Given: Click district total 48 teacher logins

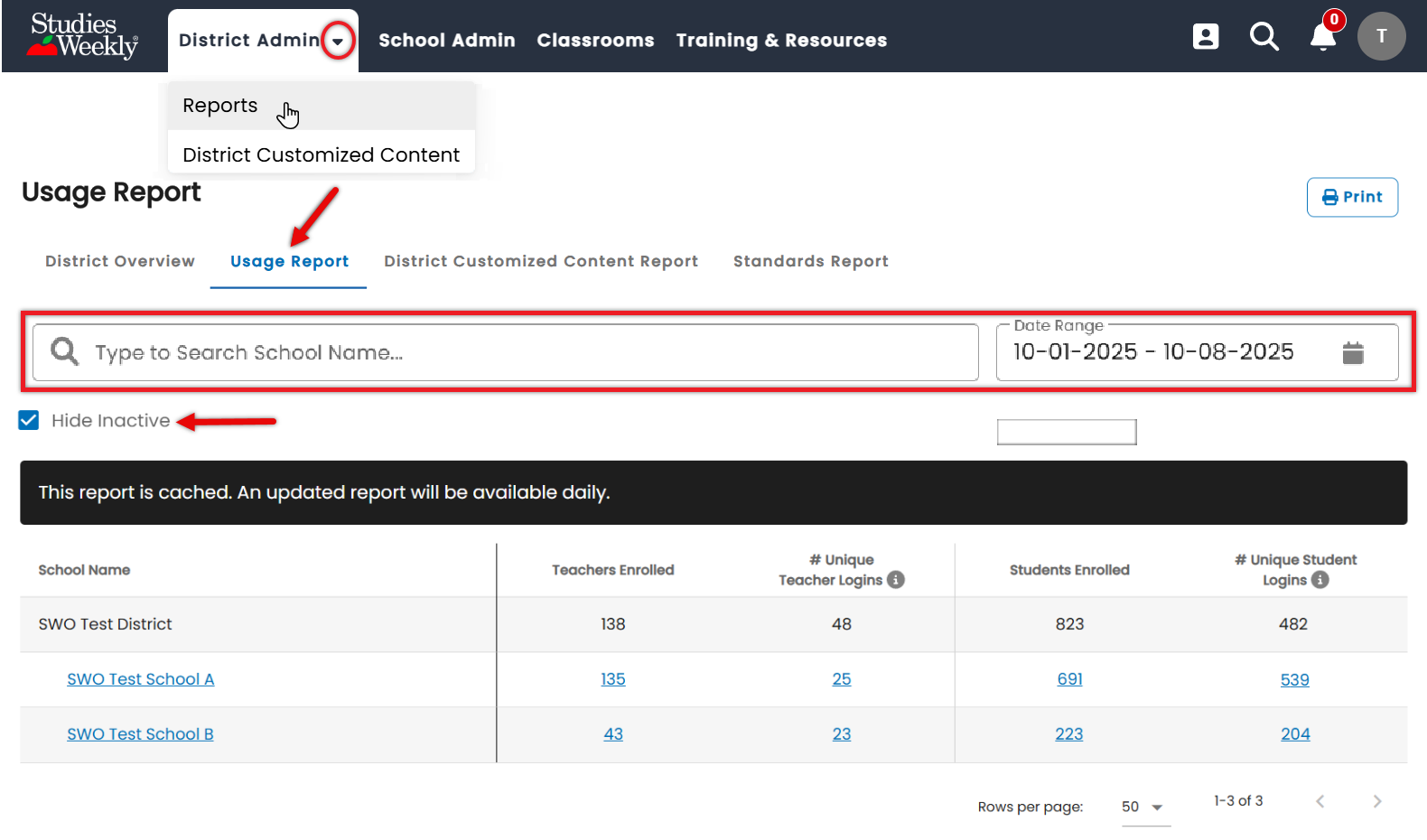Looking at the screenshot, I should coord(842,624).
